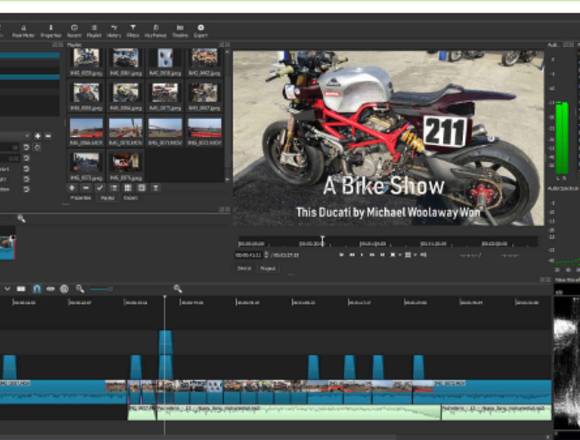Play the video in the player
Screen dimensions: 580x440
tap(362, 254)
